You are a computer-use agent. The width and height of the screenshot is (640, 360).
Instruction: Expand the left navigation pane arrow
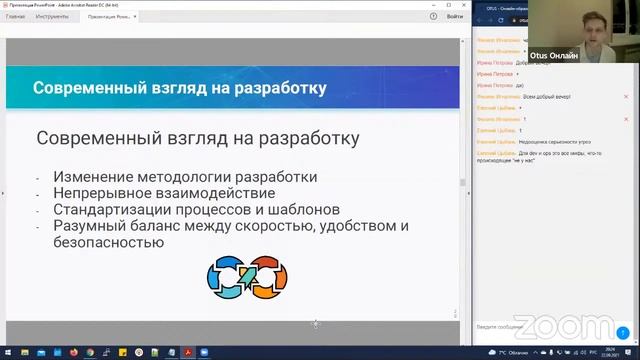click(2, 193)
